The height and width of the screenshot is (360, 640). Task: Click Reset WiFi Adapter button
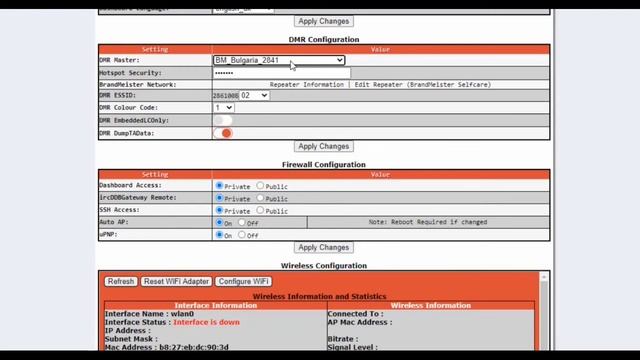click(x=176, y=282)
